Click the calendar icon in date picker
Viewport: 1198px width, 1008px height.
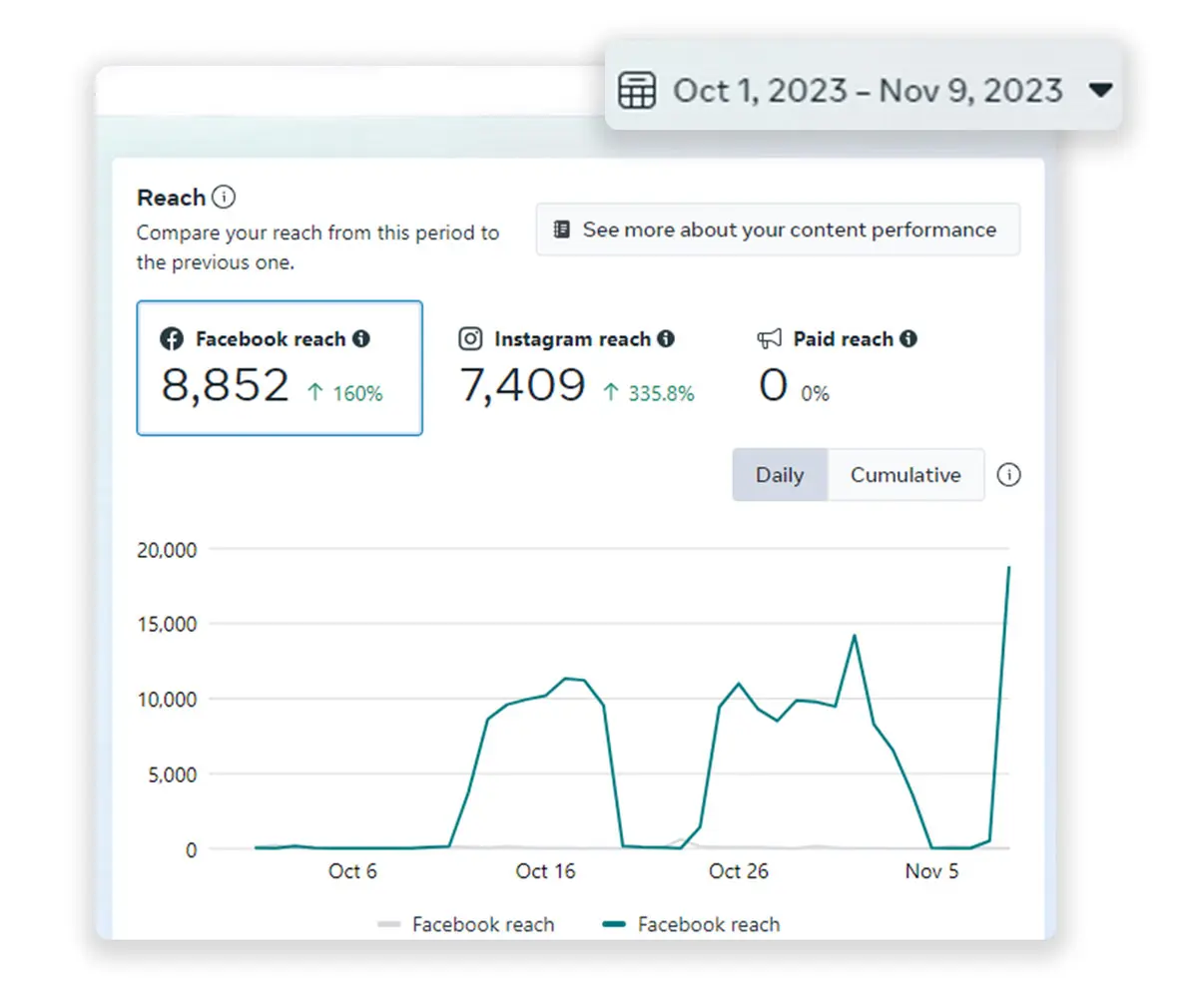click(x=637, y=91)
